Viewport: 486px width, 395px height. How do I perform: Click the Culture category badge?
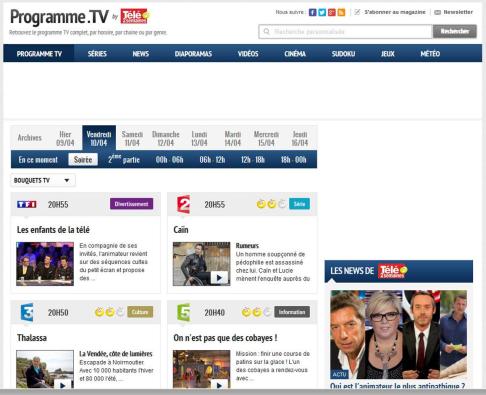(140, 312)
